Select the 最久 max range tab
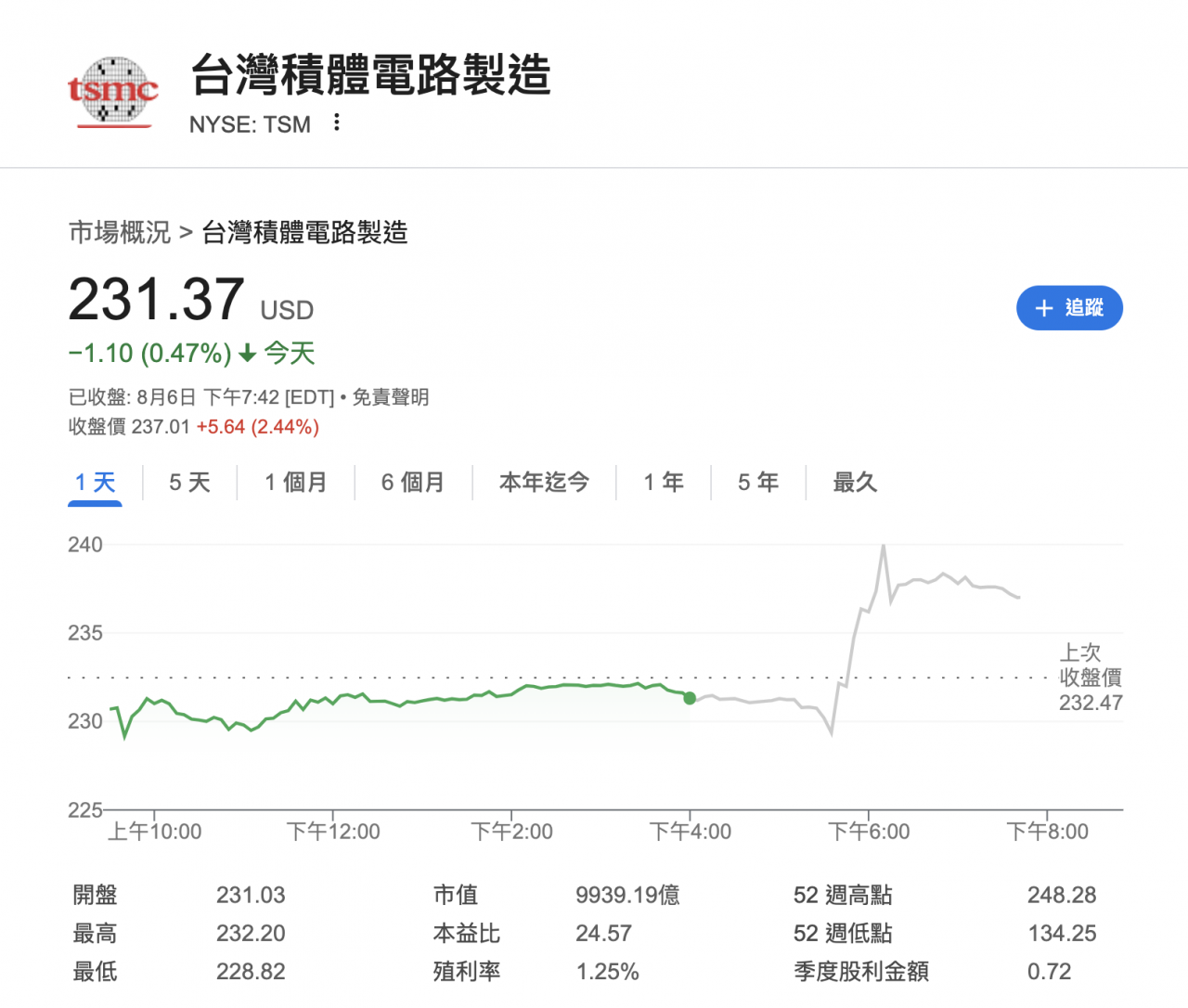 point(855,483)
